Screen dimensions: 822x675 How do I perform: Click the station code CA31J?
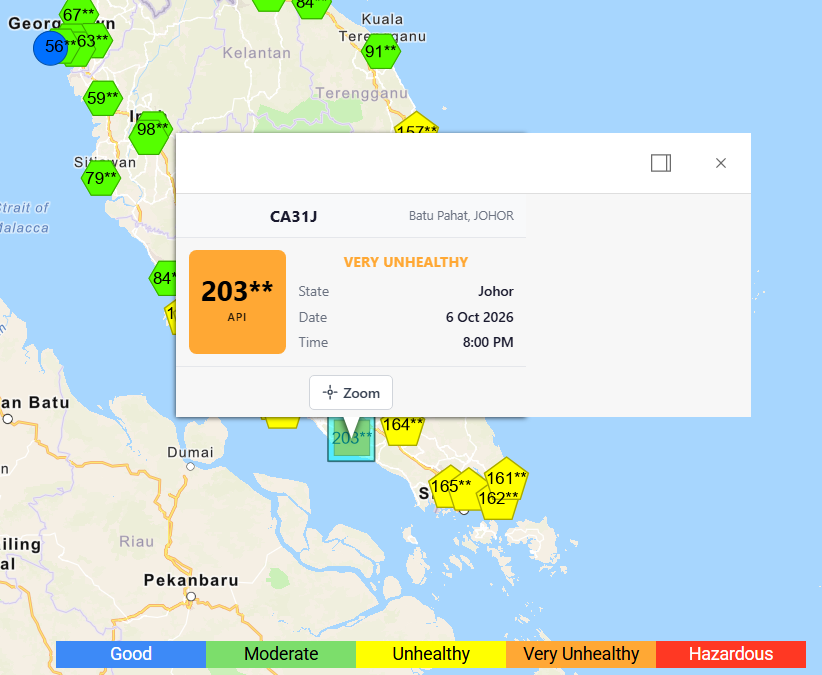(294, 216)
